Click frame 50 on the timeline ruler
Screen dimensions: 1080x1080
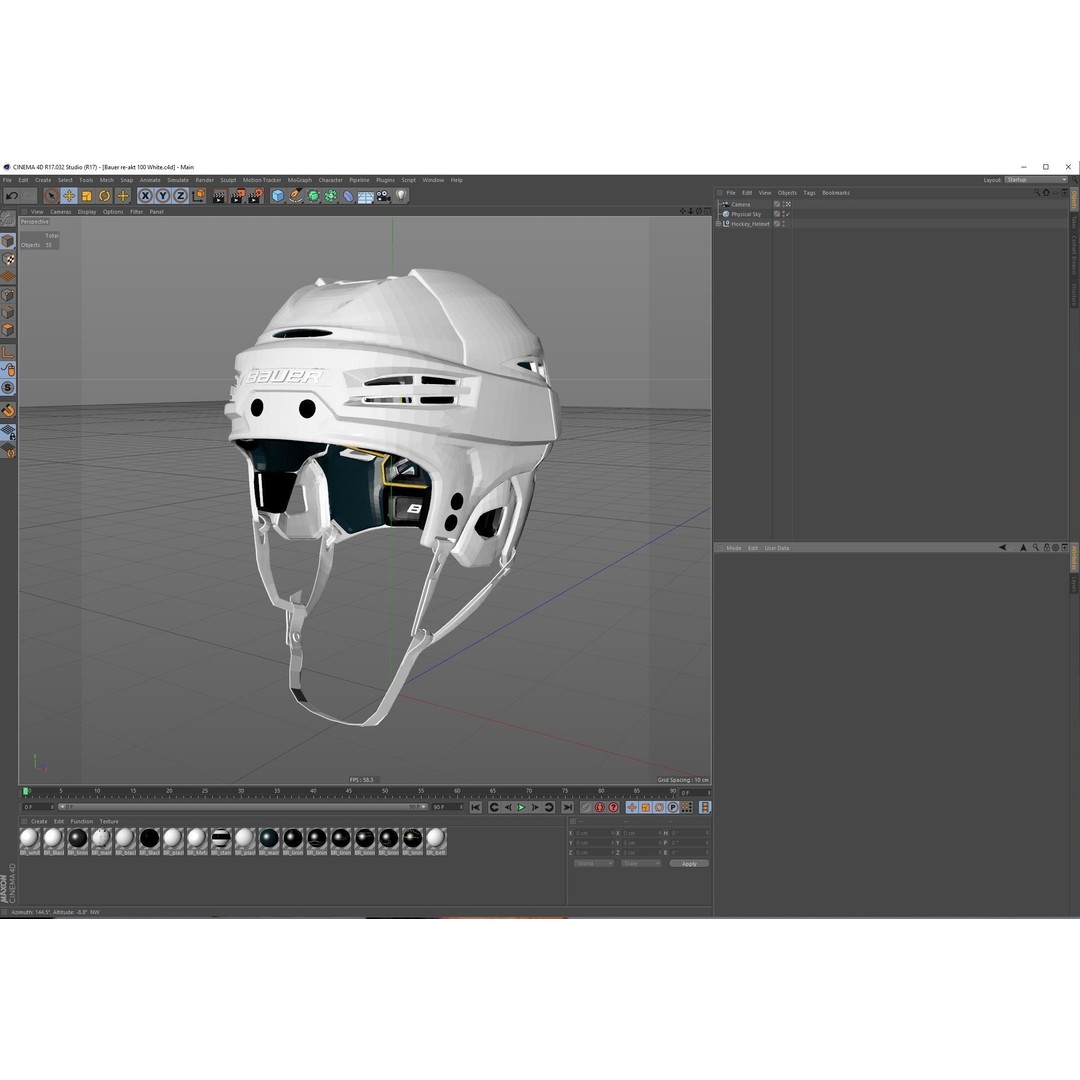point(384,792)
